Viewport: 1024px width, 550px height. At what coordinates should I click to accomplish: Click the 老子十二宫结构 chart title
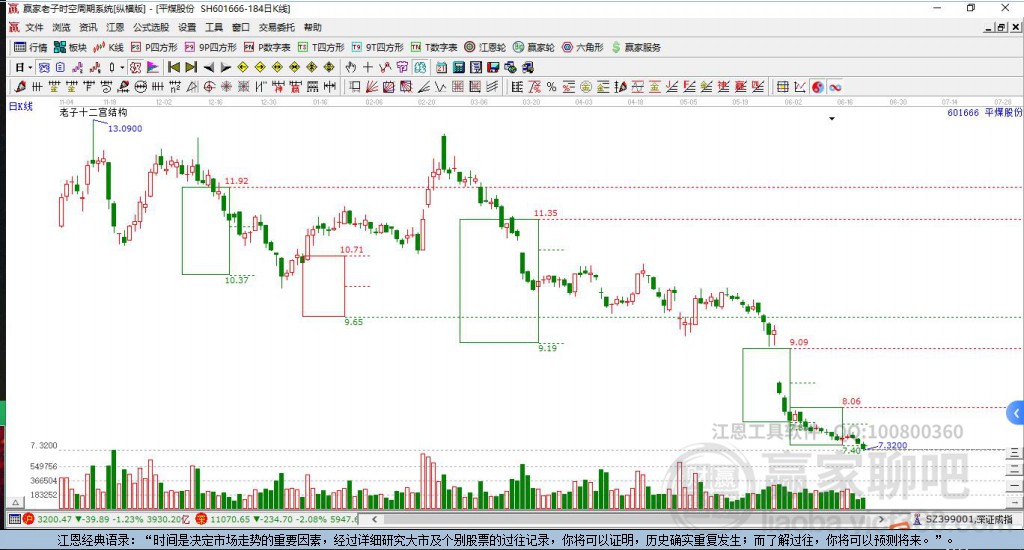(x=93, y=112)
